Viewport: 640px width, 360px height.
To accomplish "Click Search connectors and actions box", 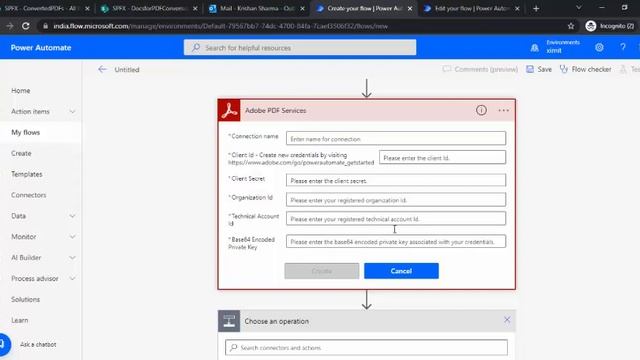I will point(367,348).
